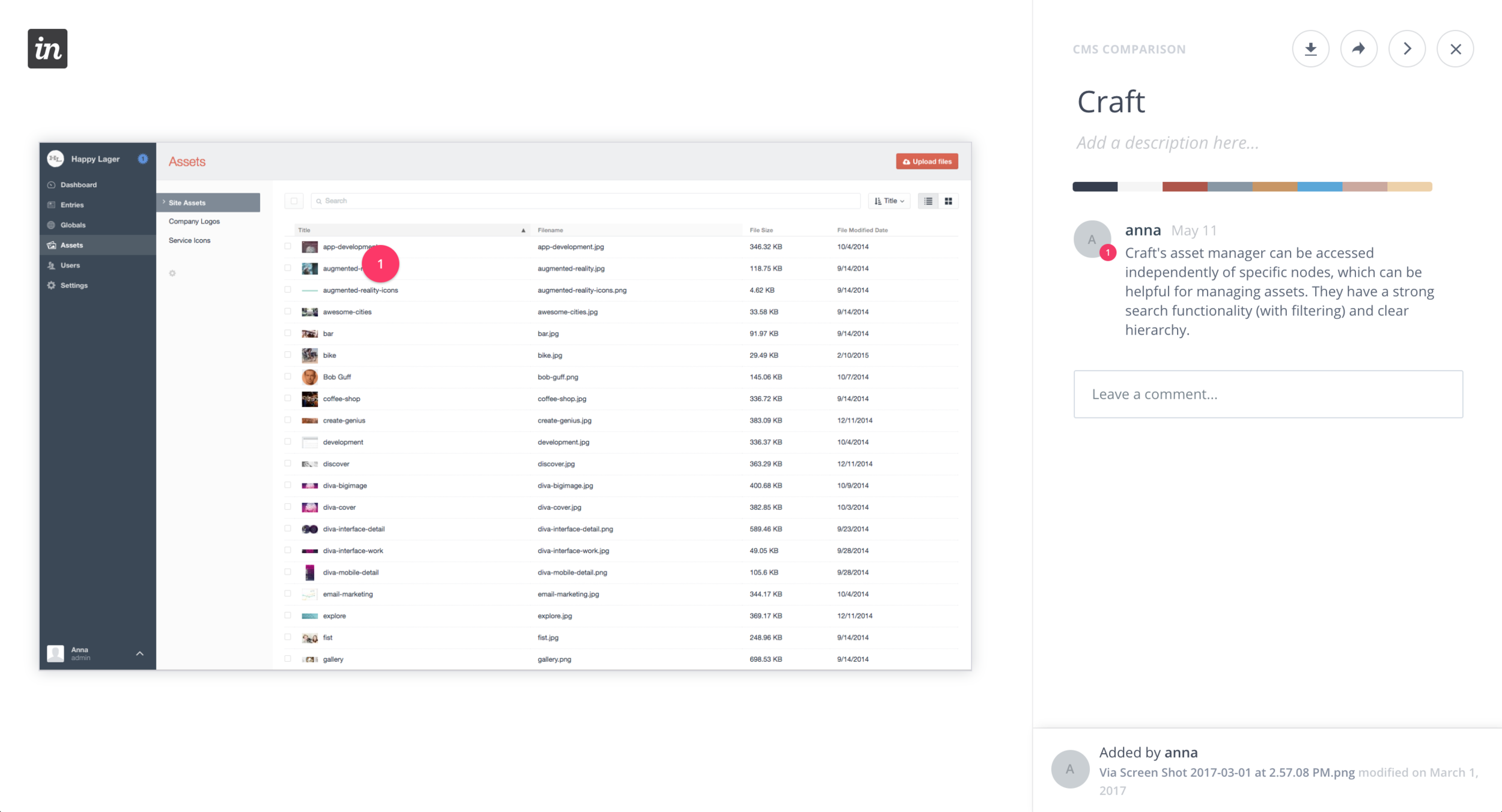Sort by the File Size column header
Screen dimensions: 1502x812
click(761, 230)
